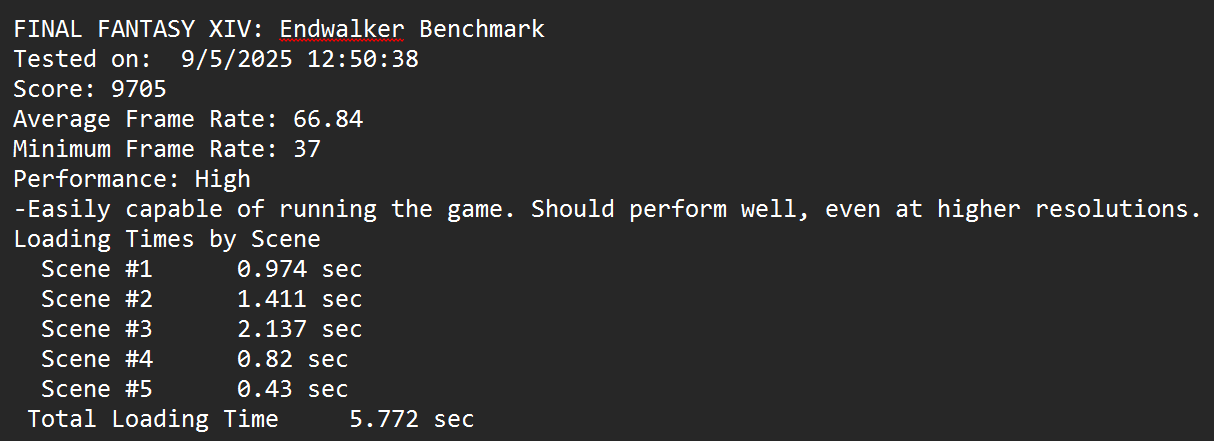Click the Total Loading Time label
This screenshot has width=1214, height=441.
coord(153,419)
